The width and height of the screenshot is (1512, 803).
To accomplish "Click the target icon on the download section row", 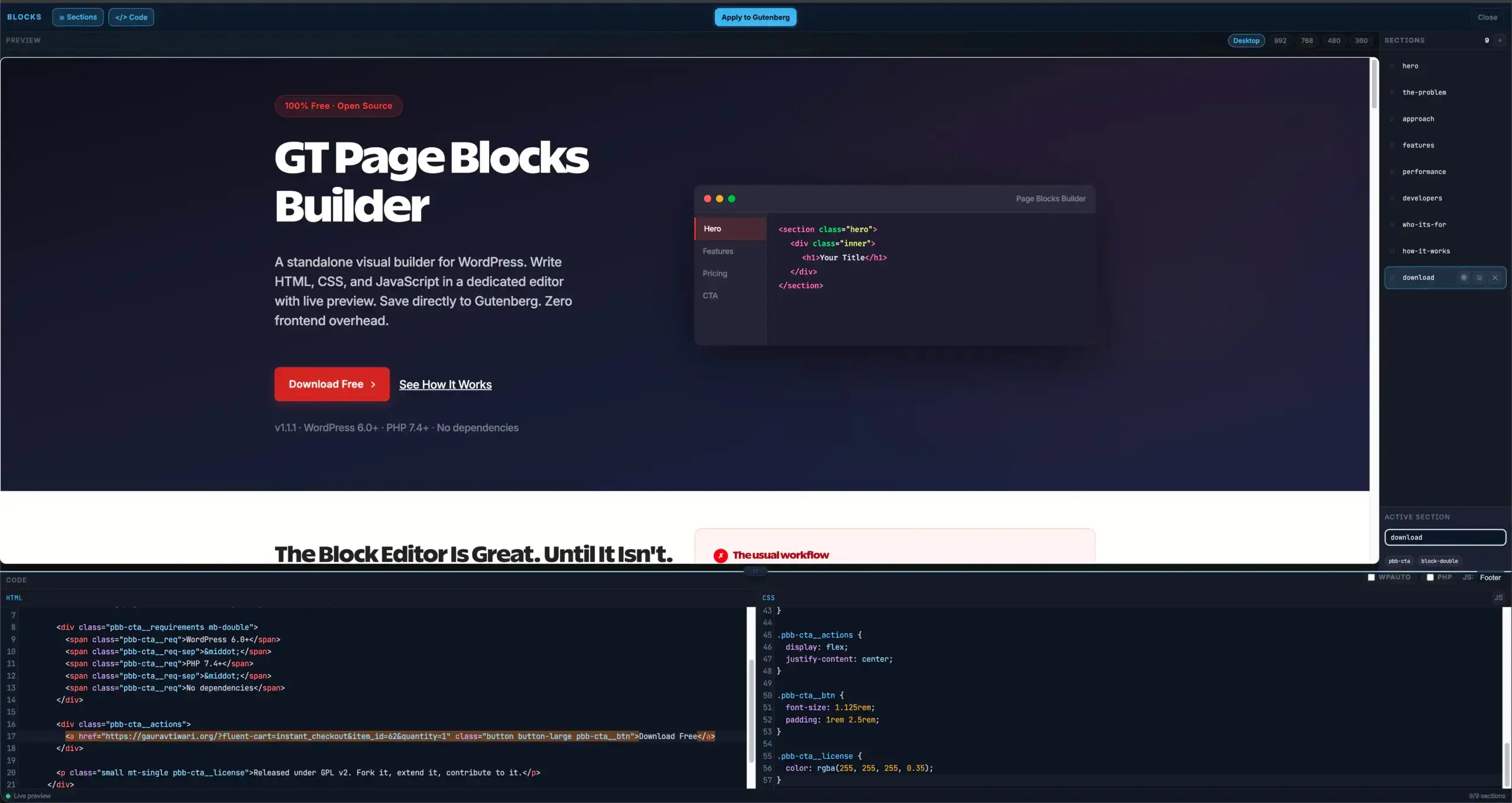I will 1464,278.
